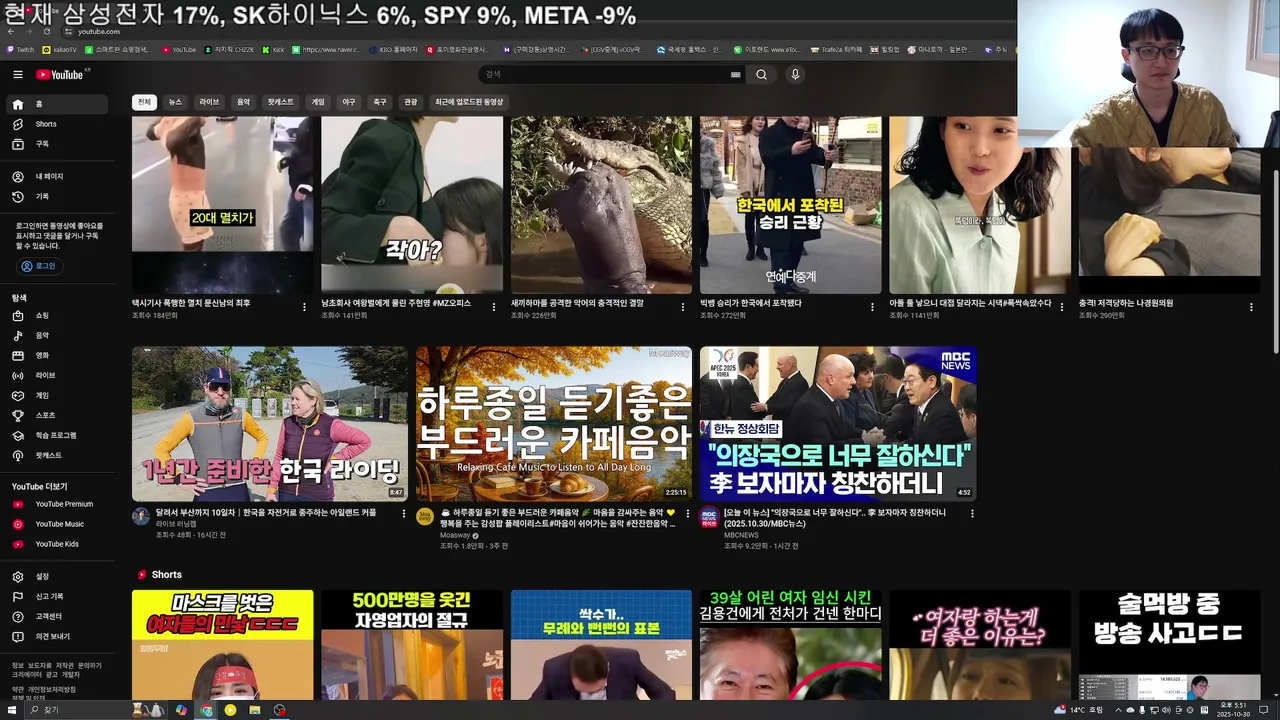Select the 음악 filter chip
The height and width of the screenshot is (720, 1280).
pyautogui.click(x=243, y=102)
